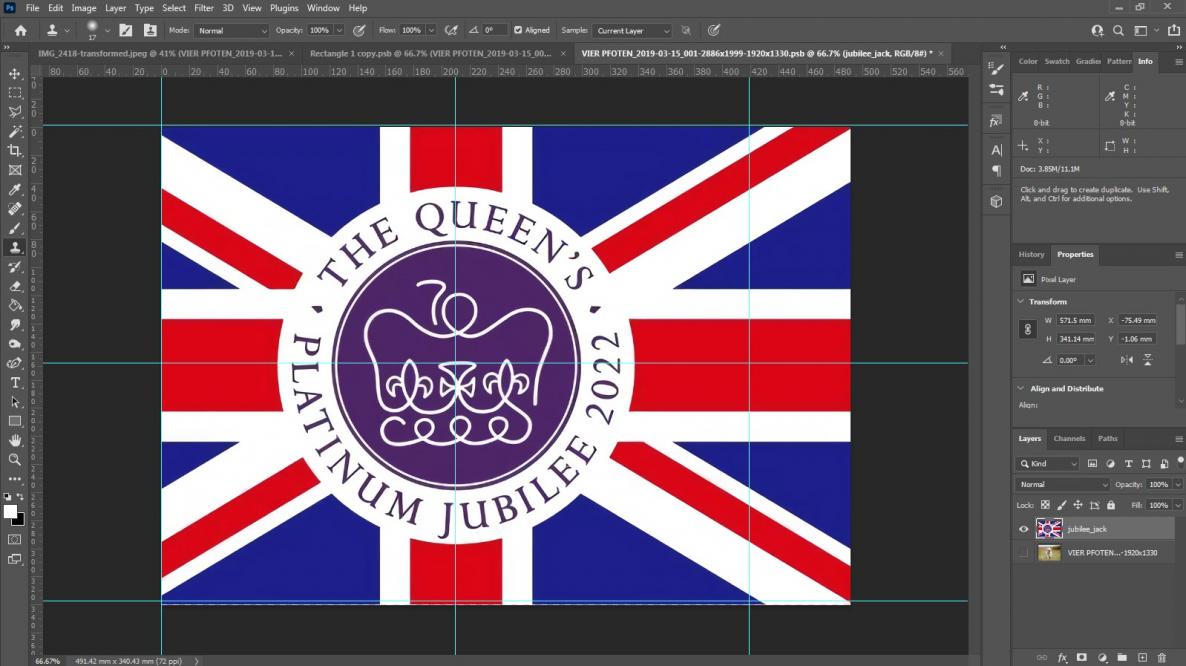Open the Paragraph panel from the dock
This screenshot has height=666, width=1186.
coord(996,170)
